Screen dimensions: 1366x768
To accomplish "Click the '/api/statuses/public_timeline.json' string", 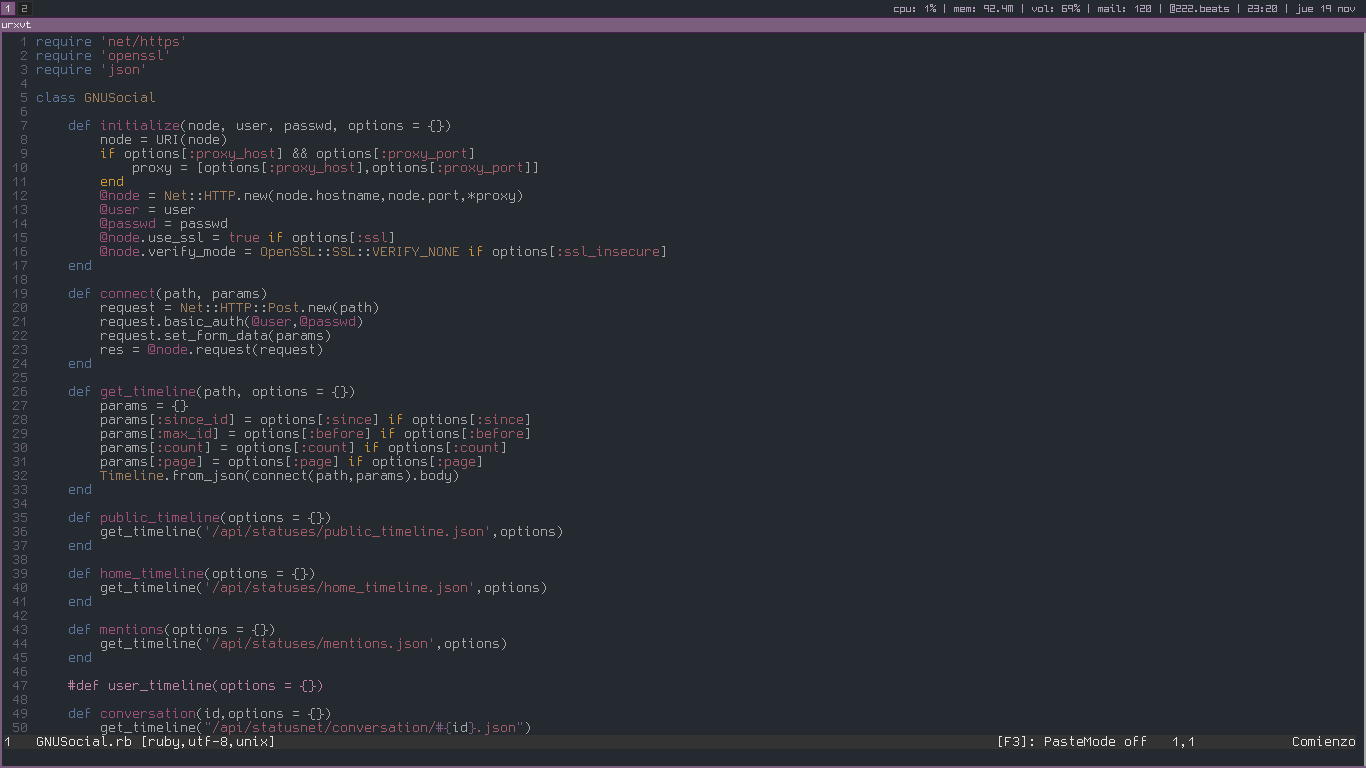I will pos(347,531).
